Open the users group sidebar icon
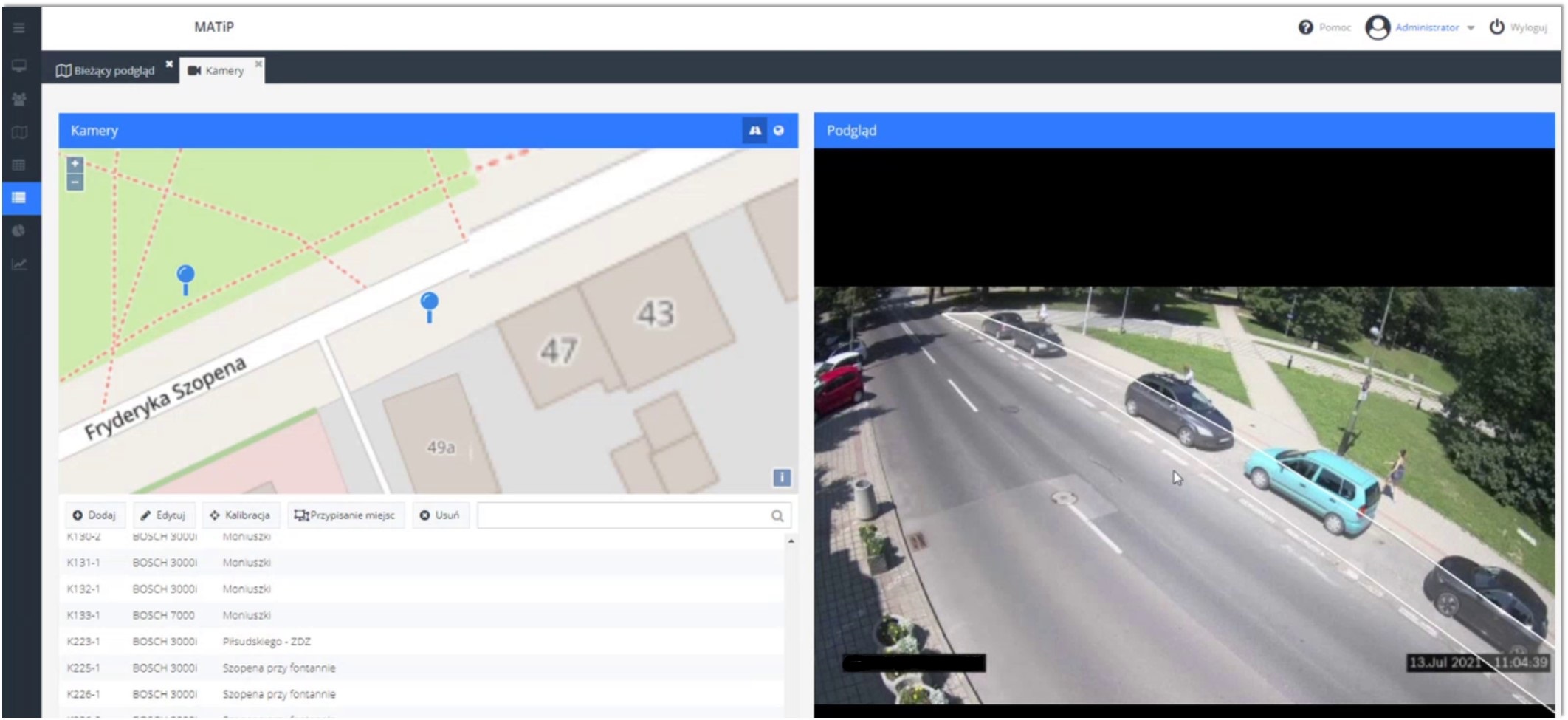Viewport: 1568px width, 720px height. 19,99
